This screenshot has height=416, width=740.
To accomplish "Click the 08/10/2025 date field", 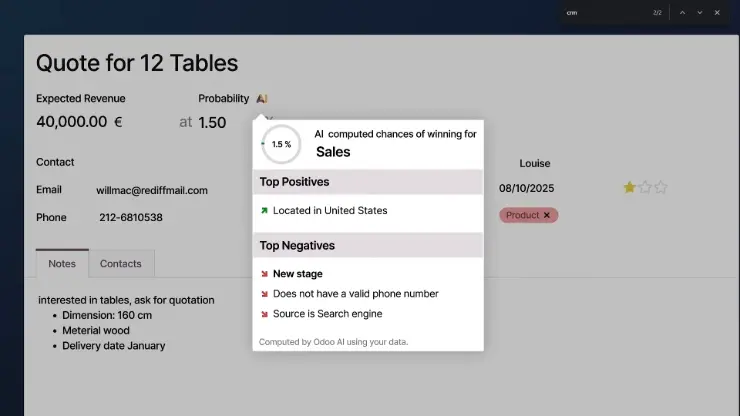I will [x=526, y=188].
